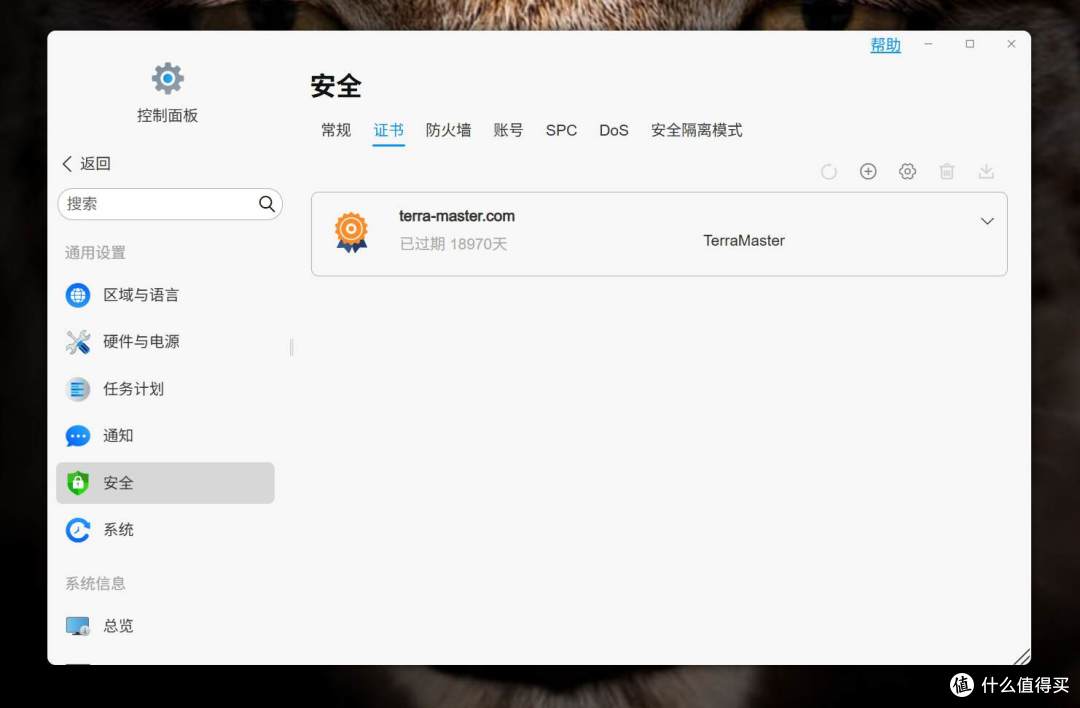Image resolution: width=1080 pixels, height=708 pixels.
Task: Go back with 返回 button
Action: [x=86, y=163]
